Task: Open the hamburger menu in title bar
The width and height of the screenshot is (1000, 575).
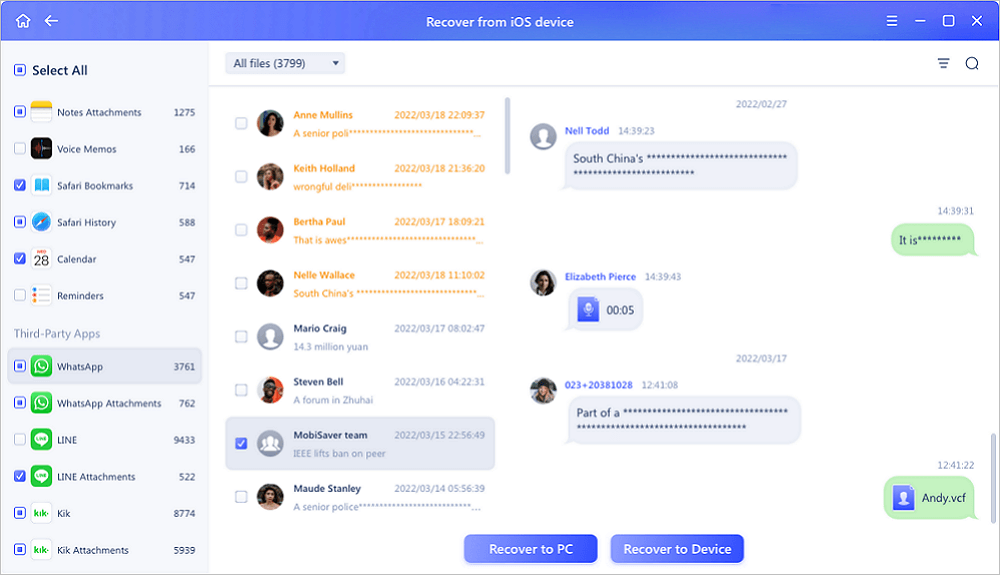Action: 892,21
